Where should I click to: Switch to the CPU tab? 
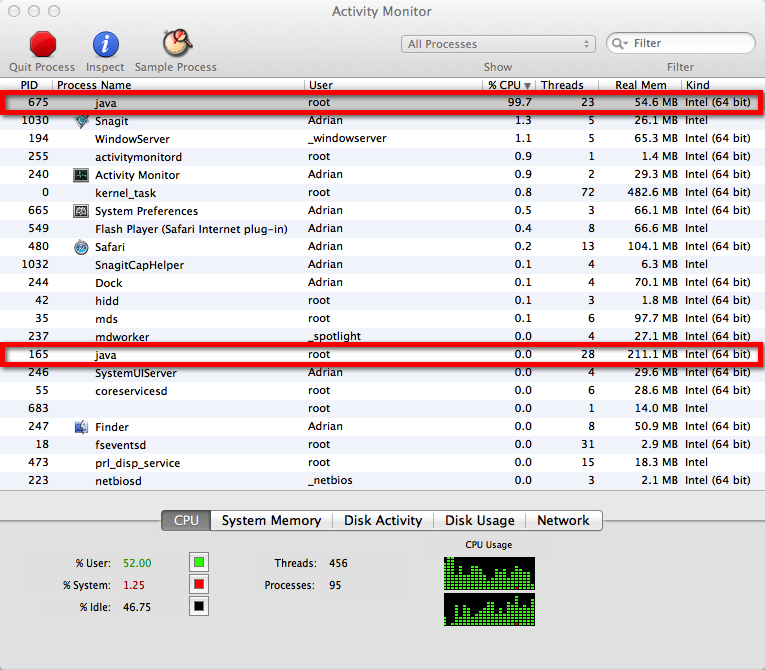(x=186, y=520)
